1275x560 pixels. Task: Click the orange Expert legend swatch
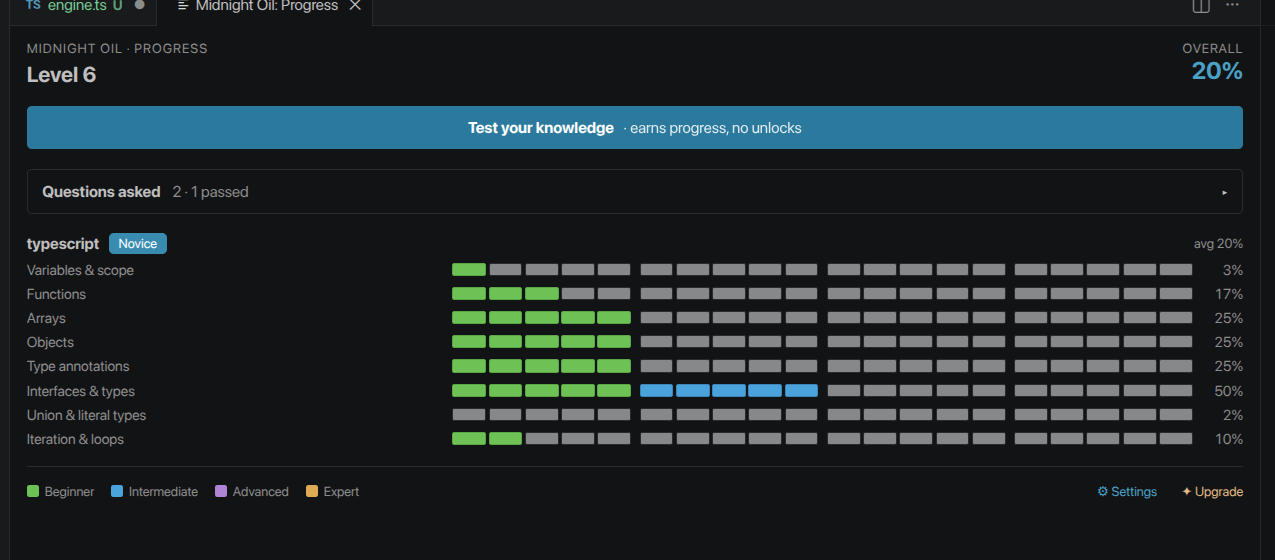(312, 492)
